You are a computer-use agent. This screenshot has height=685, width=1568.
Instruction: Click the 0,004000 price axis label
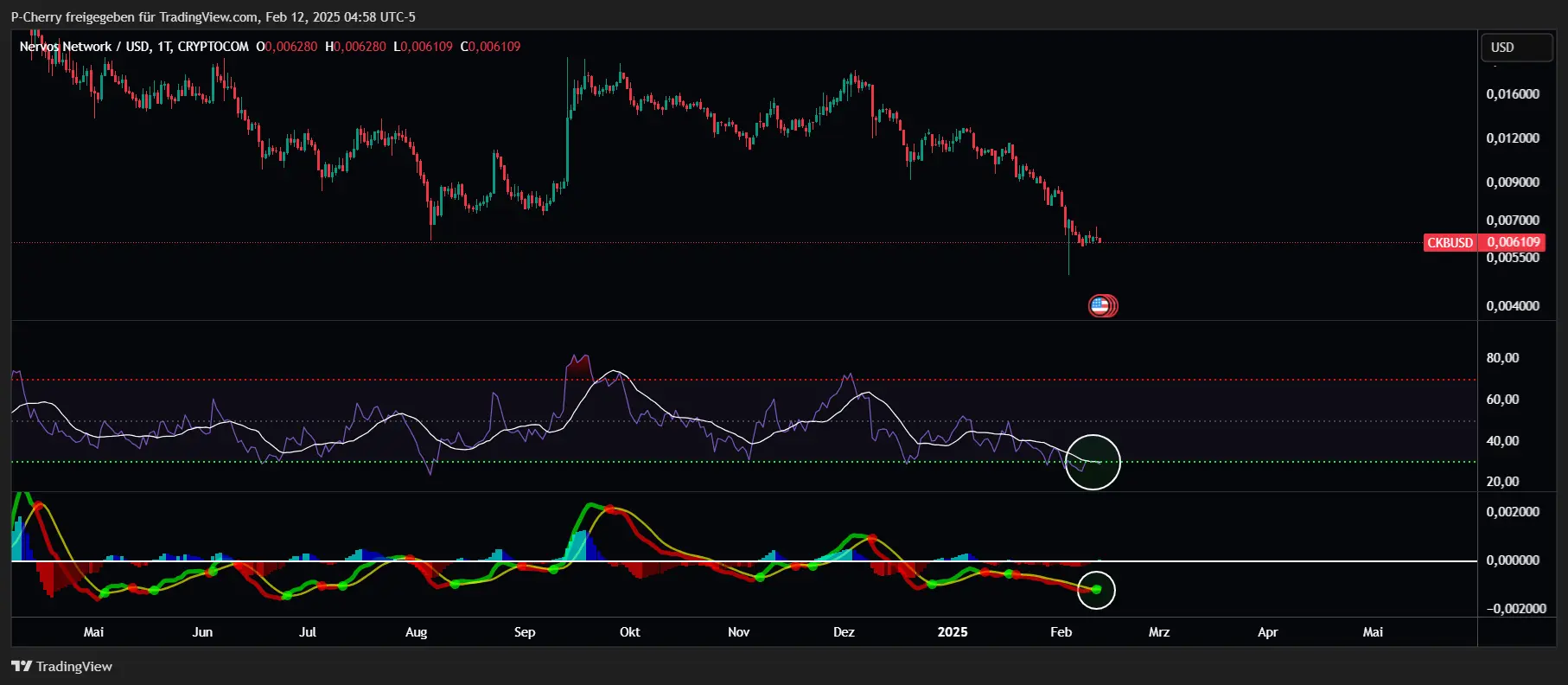(1513, 306)
